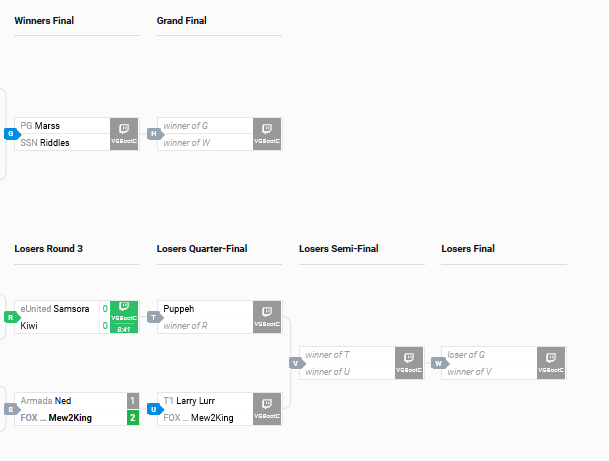Select green match identifier R badge
Screen dimensions: 609x461
(12, 317)
